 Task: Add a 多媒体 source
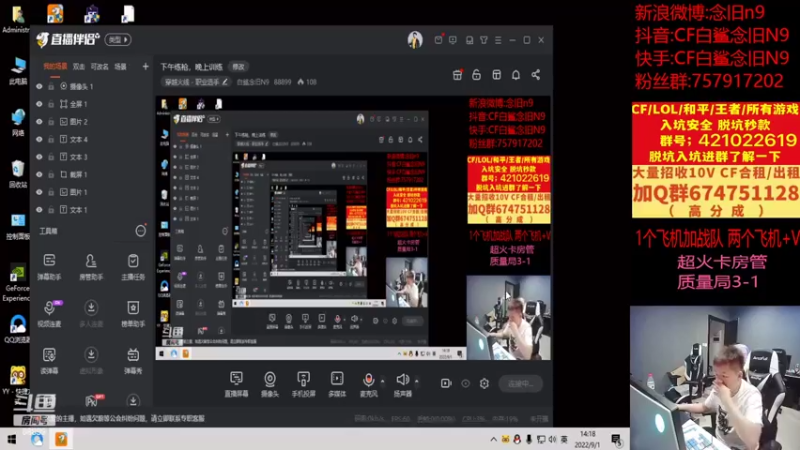point(337,384)
